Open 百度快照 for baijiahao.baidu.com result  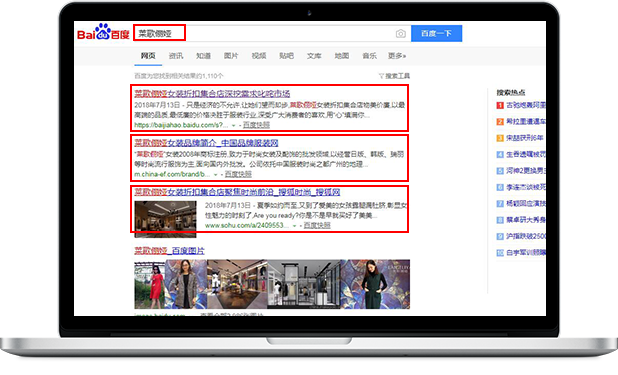pos(256,125)
